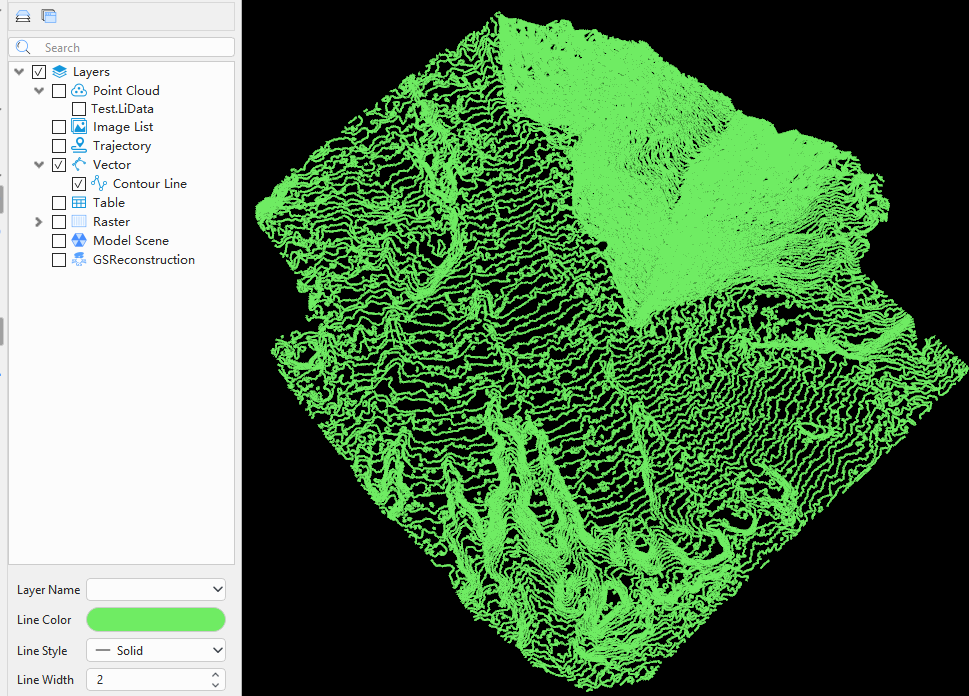
Task: Check the Test.LiData checkbox
Action: click(x=79, y=109)
